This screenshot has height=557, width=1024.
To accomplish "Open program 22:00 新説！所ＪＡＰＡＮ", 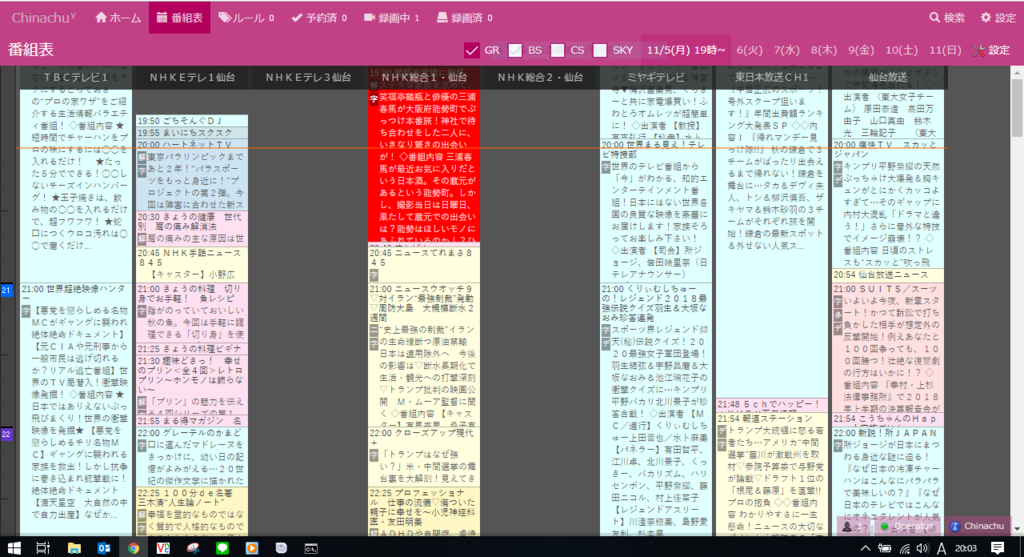I will (888, 481).
